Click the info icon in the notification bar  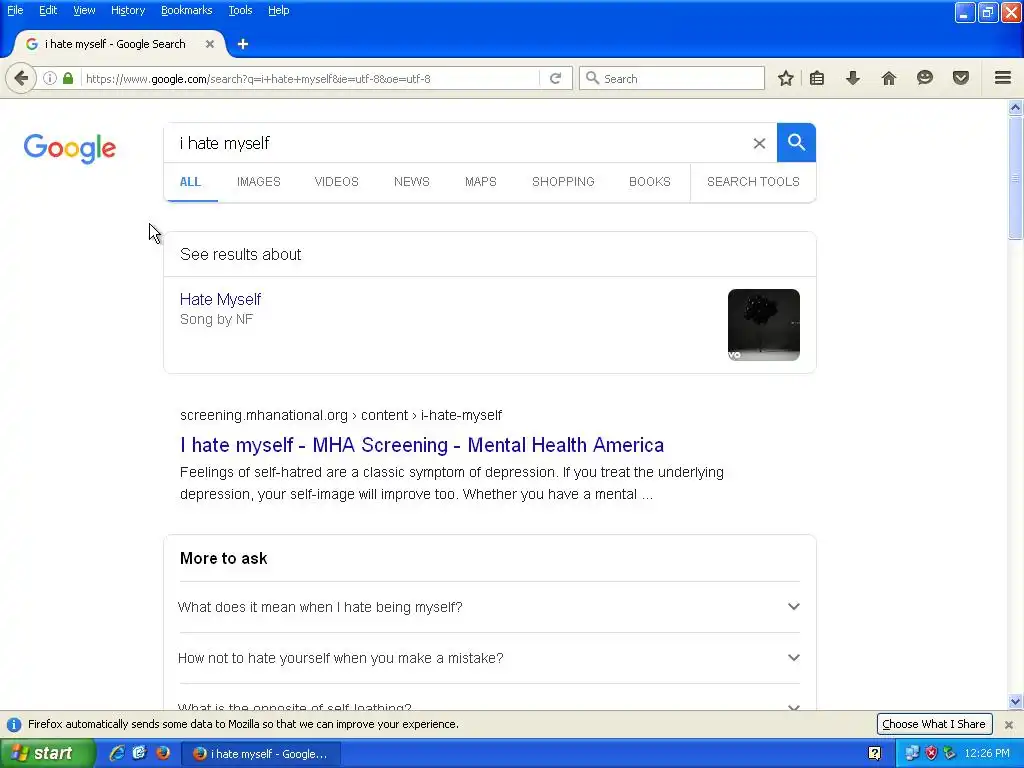(x=14, y=724)
